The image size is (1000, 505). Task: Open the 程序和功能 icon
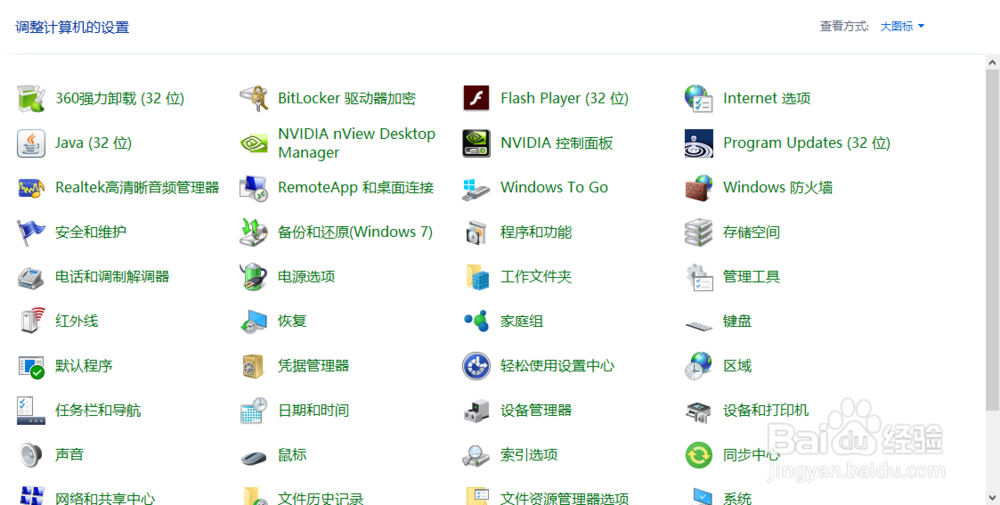[x=476, y=233]
